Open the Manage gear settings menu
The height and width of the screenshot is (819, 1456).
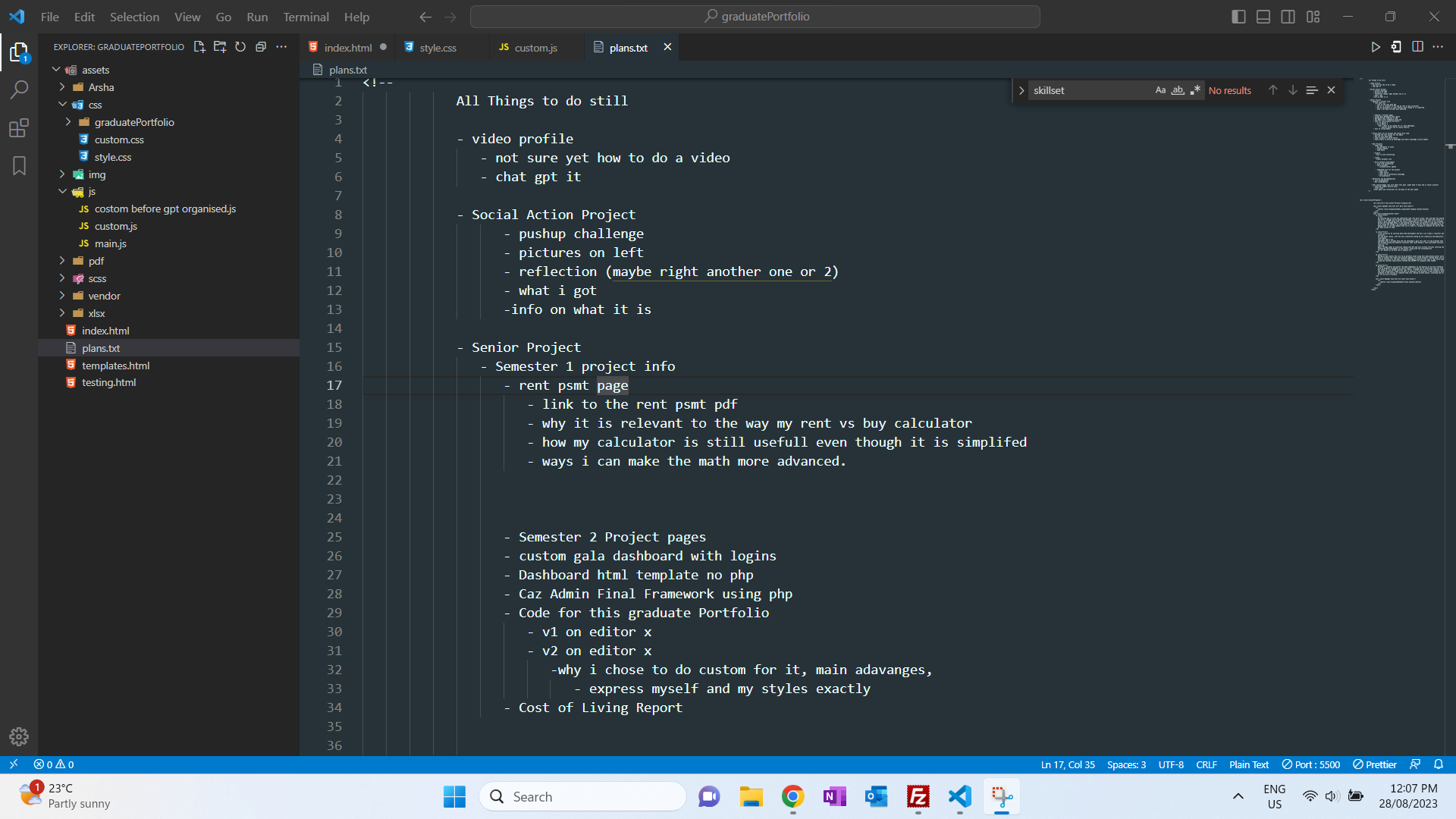[19, 736]
